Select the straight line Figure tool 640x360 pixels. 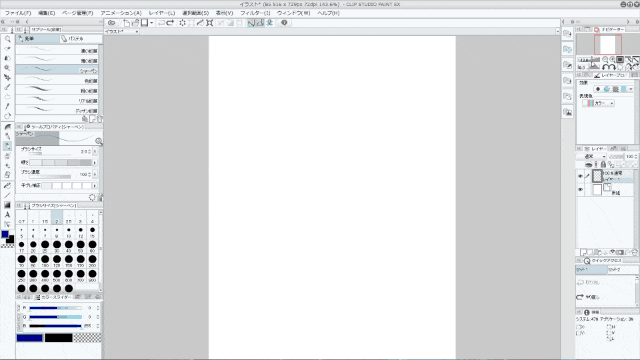(7, 195)
